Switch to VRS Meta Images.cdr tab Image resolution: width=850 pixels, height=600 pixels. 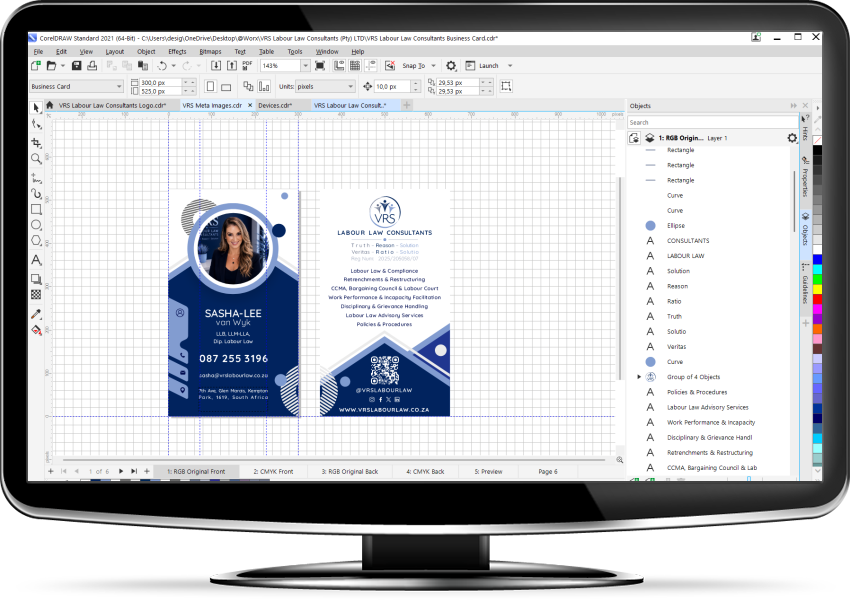(212, 105)
